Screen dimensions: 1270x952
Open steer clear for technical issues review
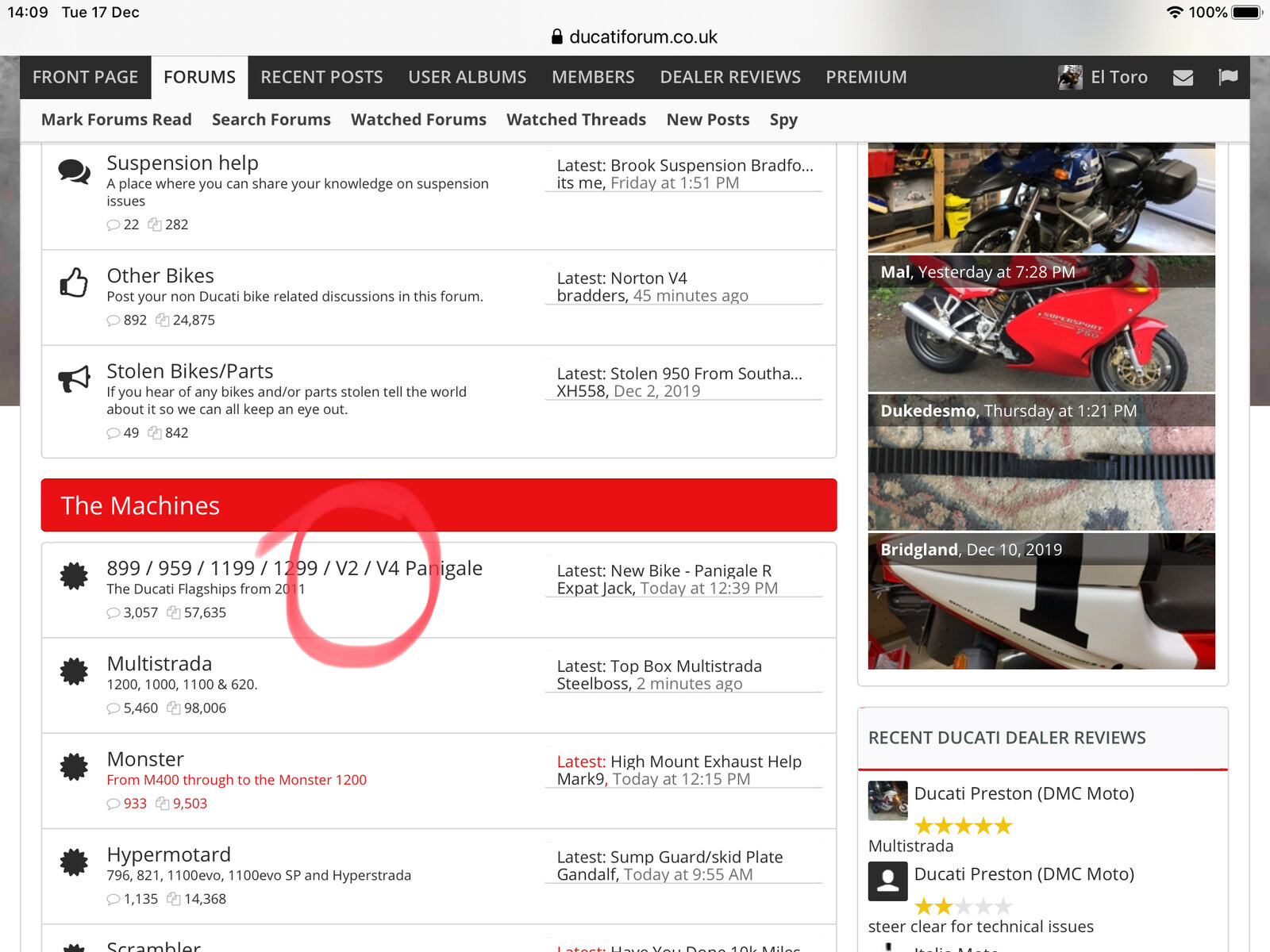click(x=980, y=927)
